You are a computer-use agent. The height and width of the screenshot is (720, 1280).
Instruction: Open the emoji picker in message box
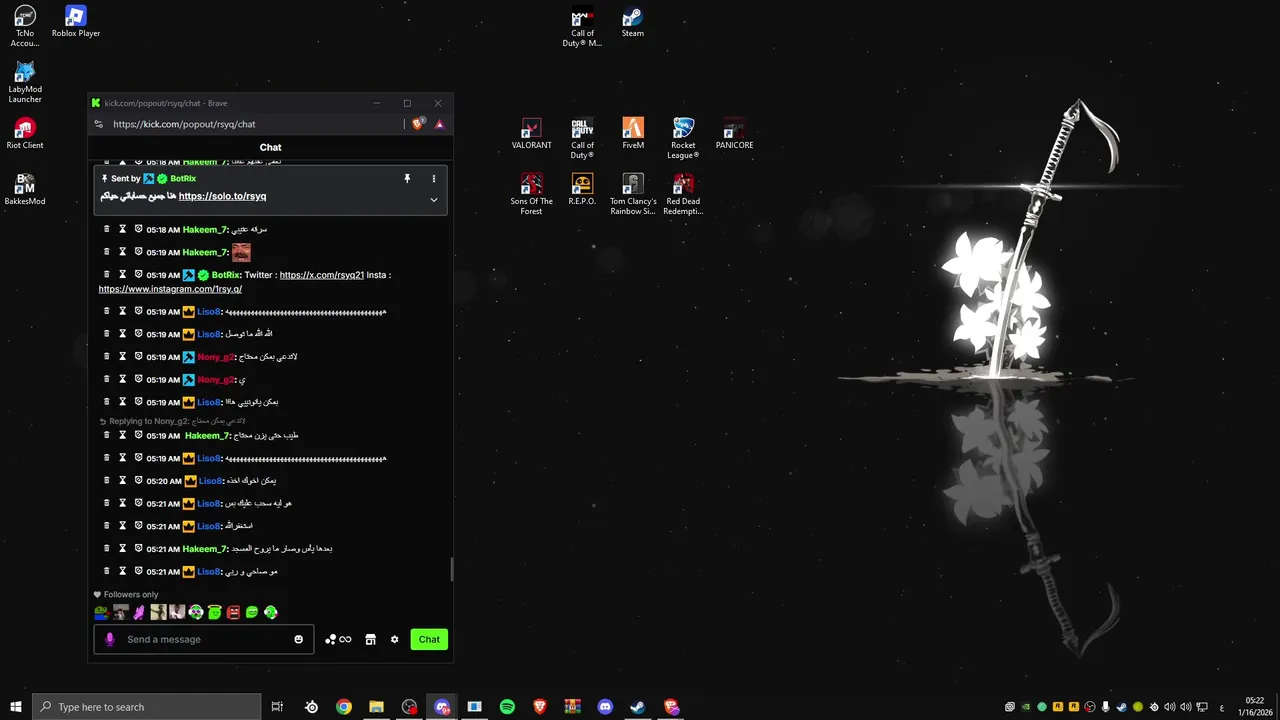[298, 639]
